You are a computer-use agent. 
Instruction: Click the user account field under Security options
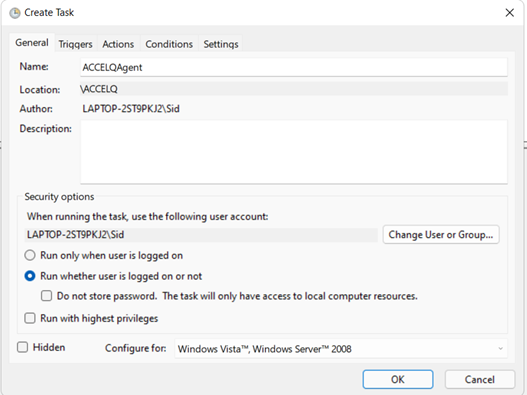tap(201, 235)
